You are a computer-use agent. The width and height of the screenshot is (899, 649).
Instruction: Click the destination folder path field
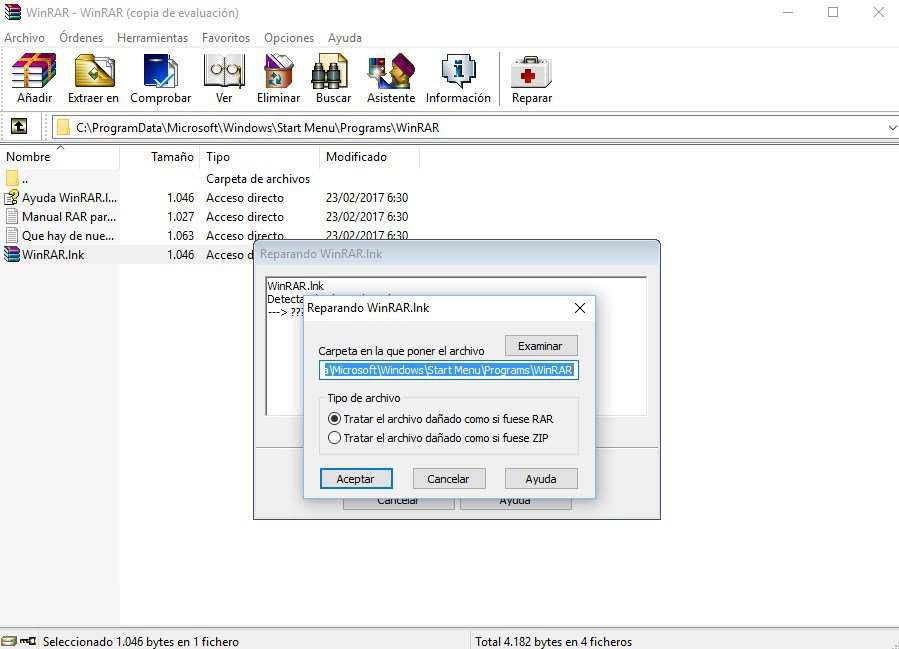(448, 370)
